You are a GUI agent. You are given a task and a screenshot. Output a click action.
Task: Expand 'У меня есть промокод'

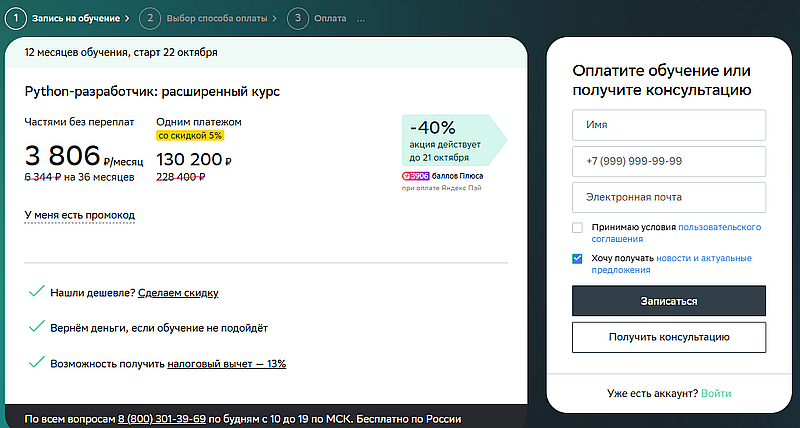(x=79, y=215)
